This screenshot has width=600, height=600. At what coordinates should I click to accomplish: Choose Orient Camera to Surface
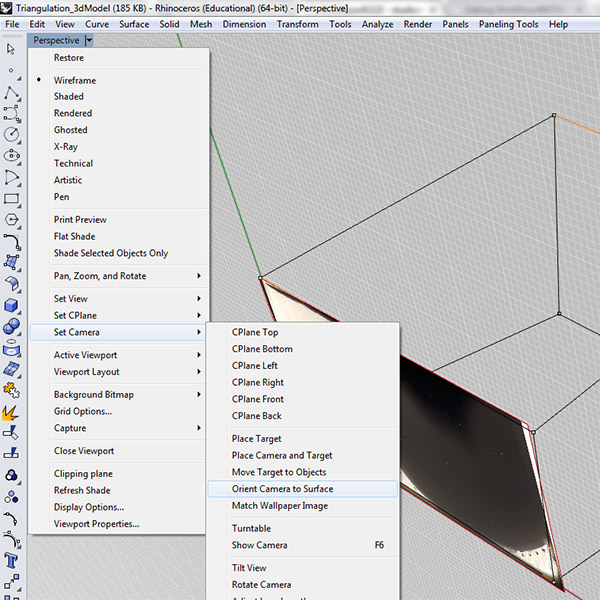(x=302, y=489)
